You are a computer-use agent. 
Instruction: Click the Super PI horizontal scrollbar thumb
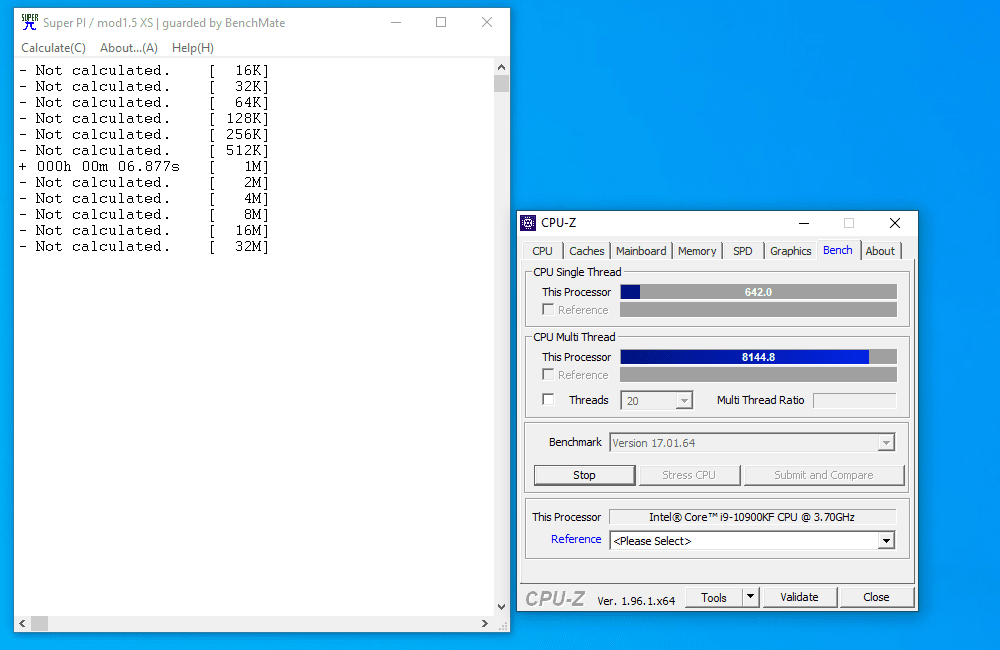(40, 623)
